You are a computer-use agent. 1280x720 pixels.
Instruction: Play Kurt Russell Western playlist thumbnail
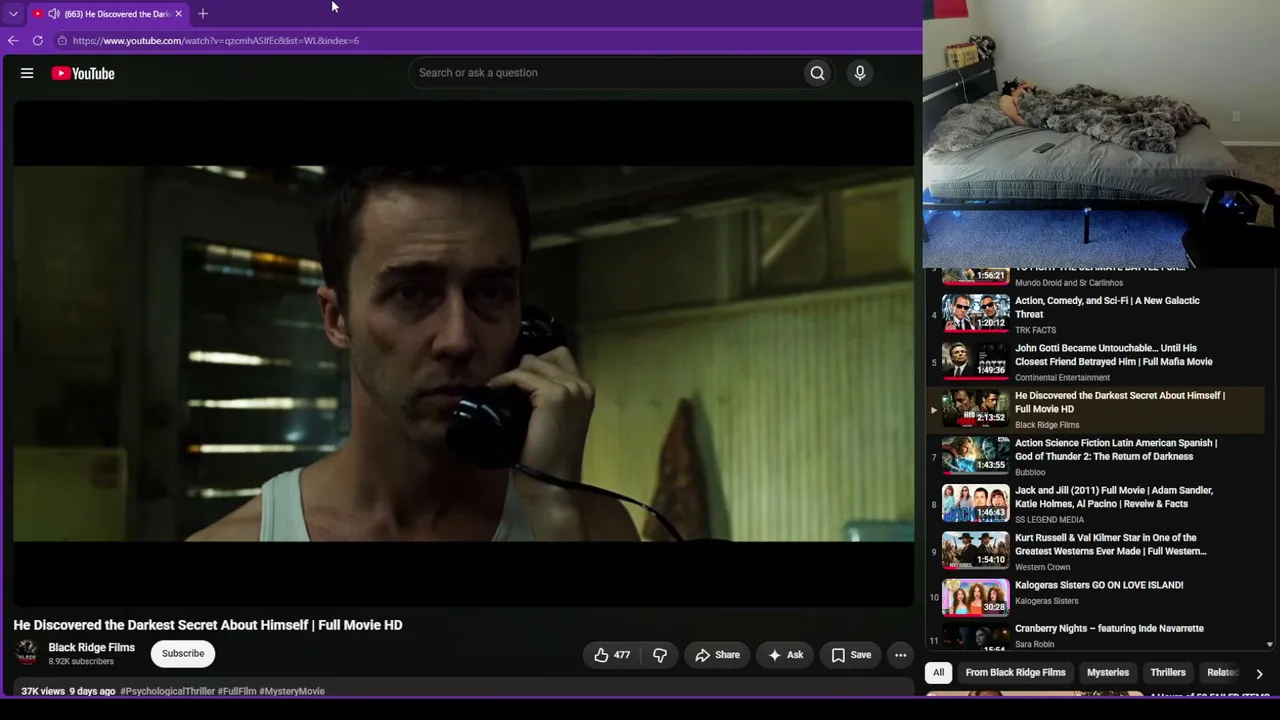pyautogui.click(x=975, y=551)
